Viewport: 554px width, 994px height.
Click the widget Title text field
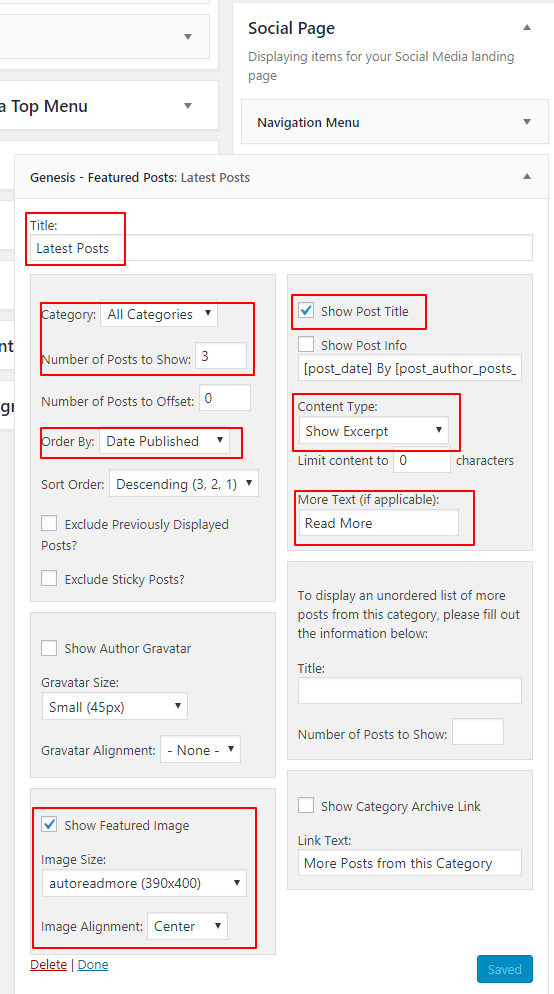click(x=281, y=248)
